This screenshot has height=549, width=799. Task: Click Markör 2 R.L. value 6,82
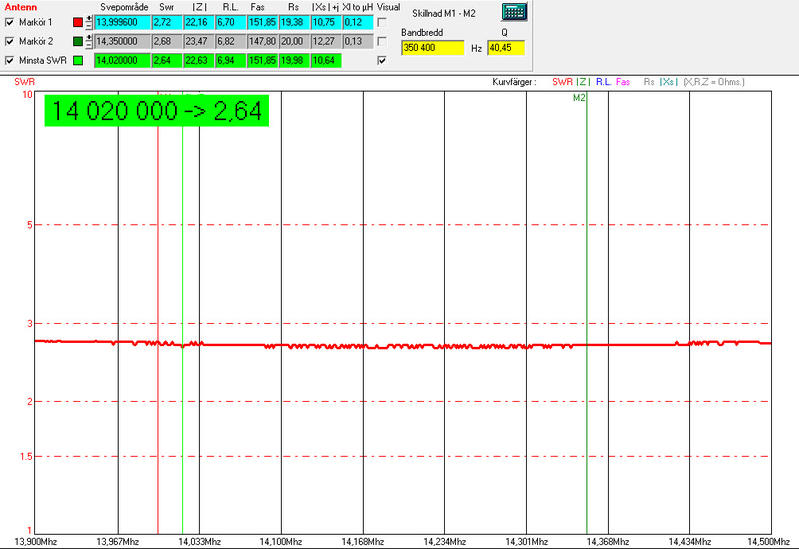click(x=230, y=41)
